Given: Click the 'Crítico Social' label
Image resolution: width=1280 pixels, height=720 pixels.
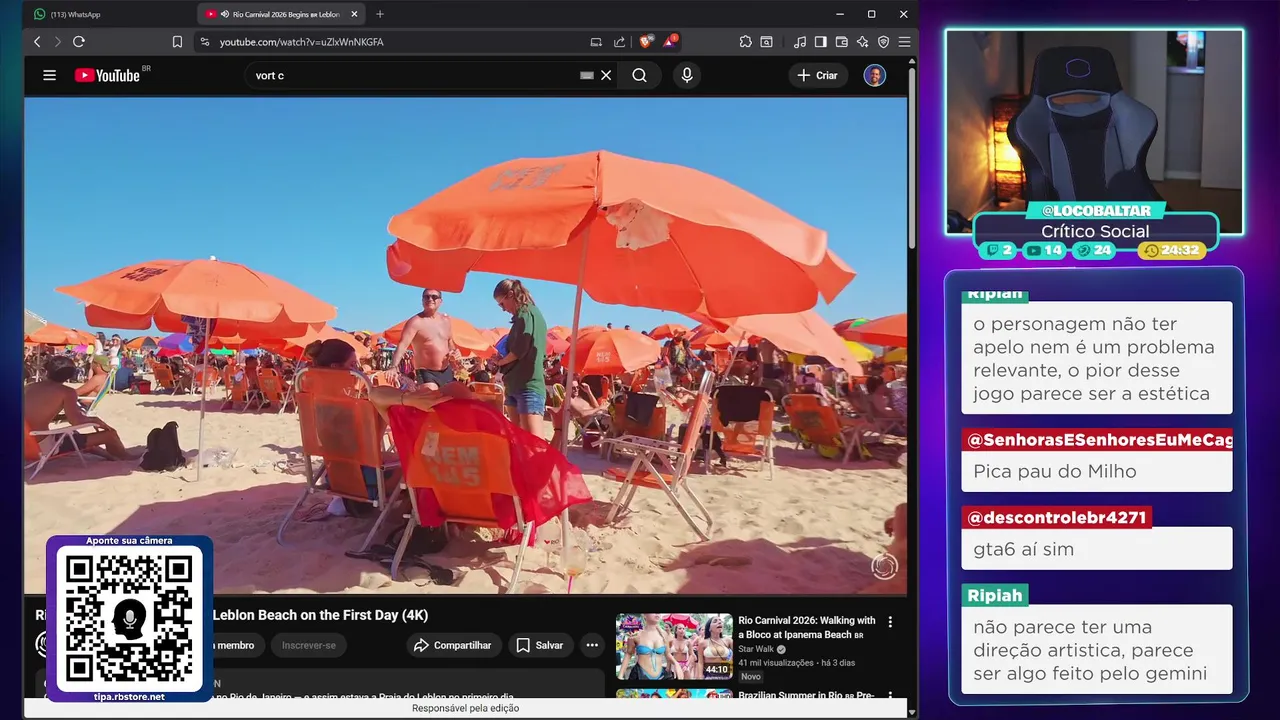Looking at the screenshot, I should pos(1095,231).
